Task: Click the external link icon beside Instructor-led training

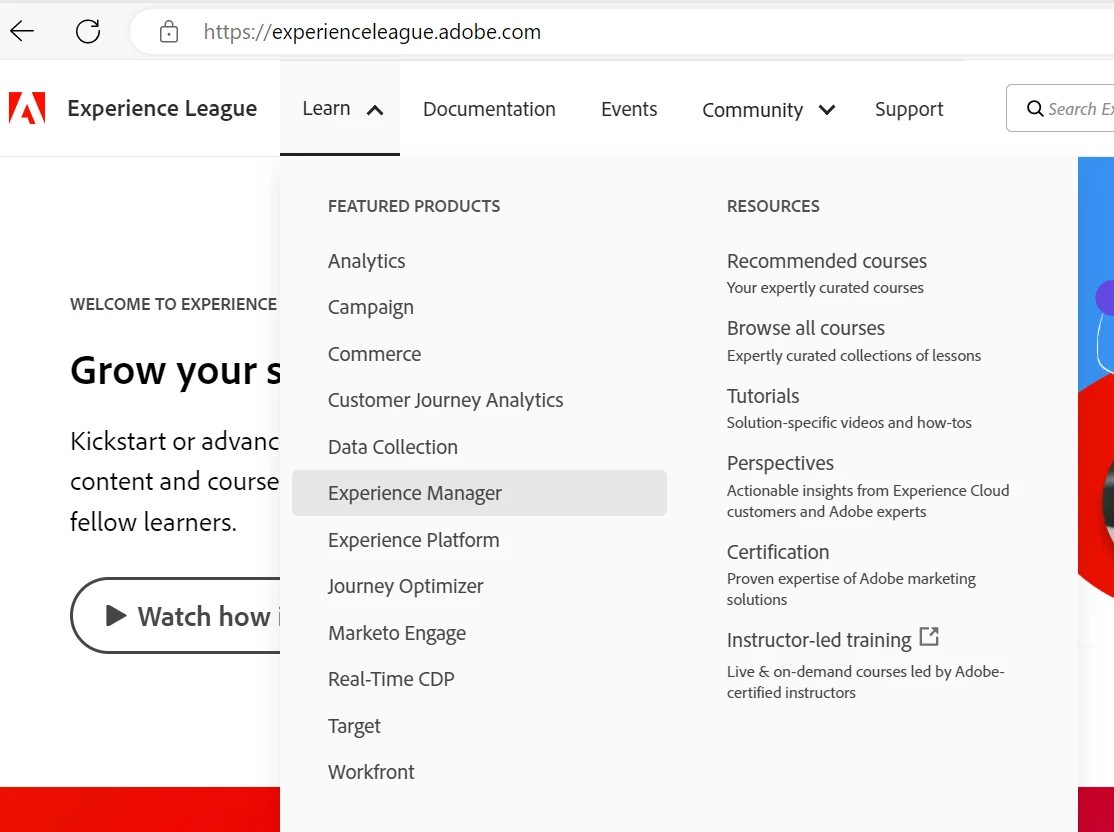Action: point(929,636)
